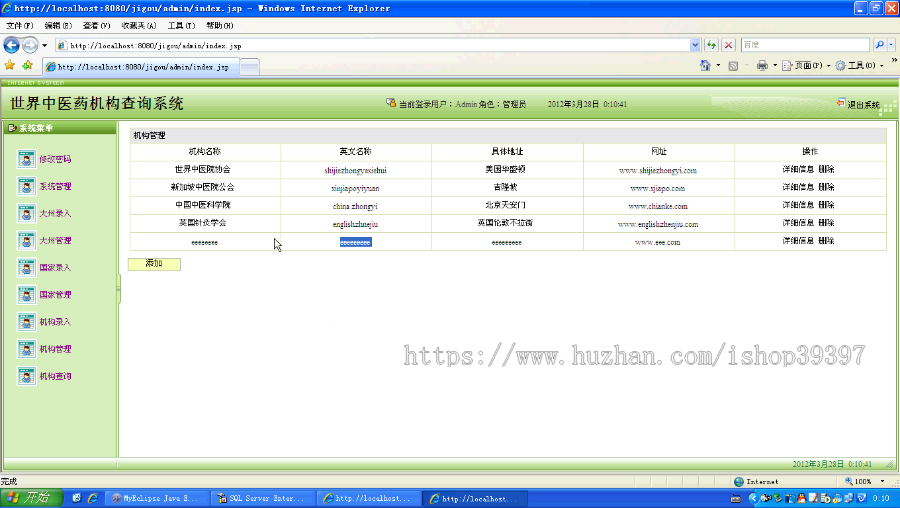Open the address bar dropdown arrow
The height and width of the screenshot is (508, 900).
tap(695, 45)
